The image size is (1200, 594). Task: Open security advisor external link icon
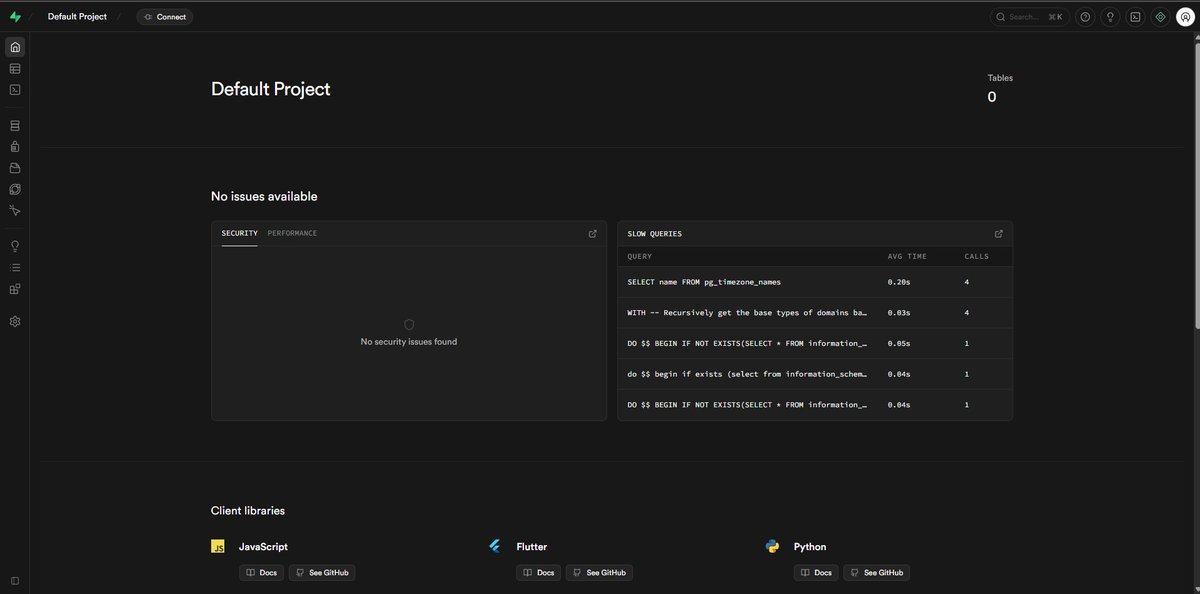[593, 234]
